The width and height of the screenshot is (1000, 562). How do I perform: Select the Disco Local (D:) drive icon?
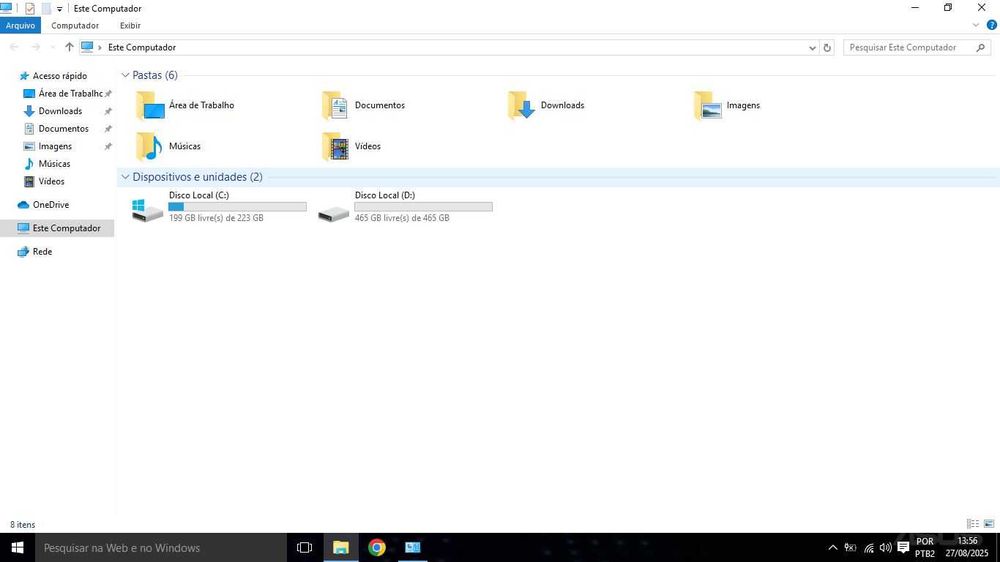(334, 212)
